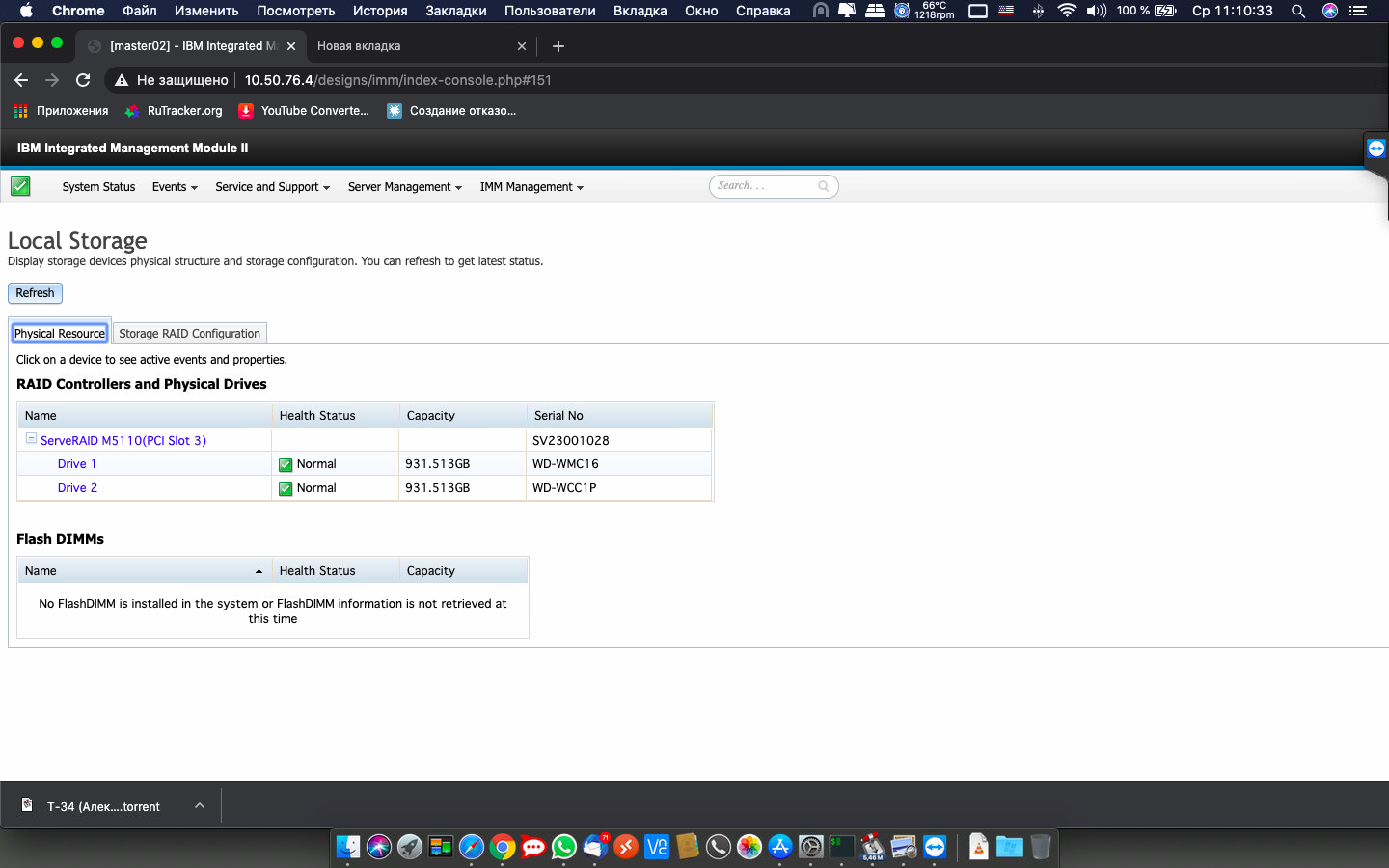This screenshot has height=868, width=1389.
Task: Open the Создание отказо... bookmark
Action: (x=451, y=111)
